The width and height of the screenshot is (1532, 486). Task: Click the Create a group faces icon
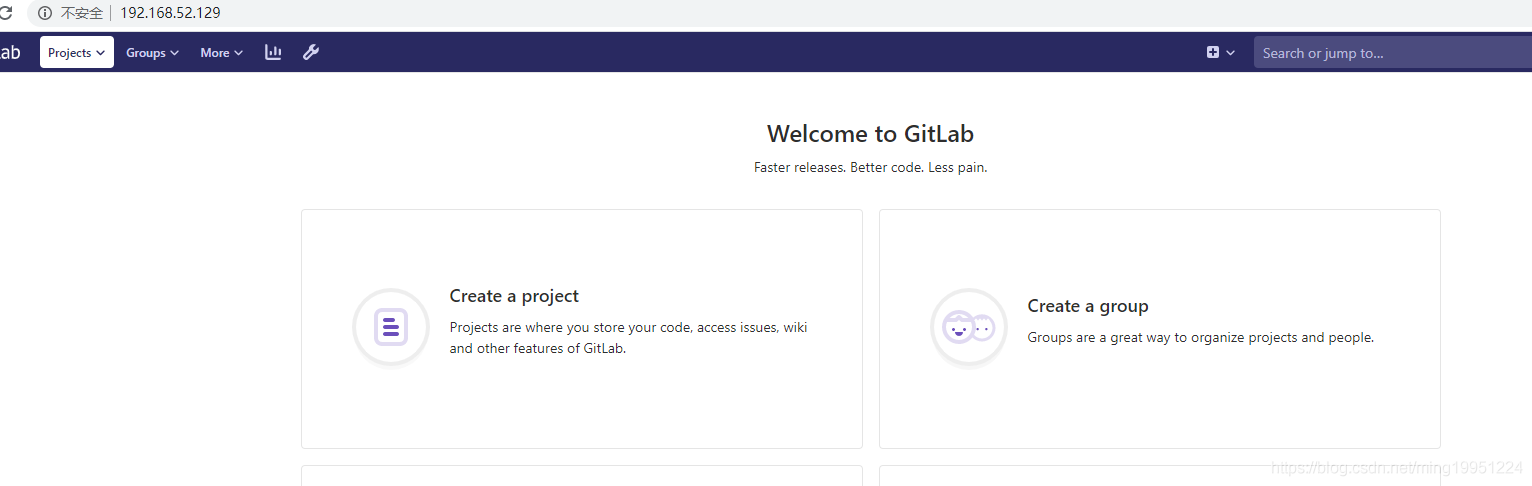[x=968, y=327]
